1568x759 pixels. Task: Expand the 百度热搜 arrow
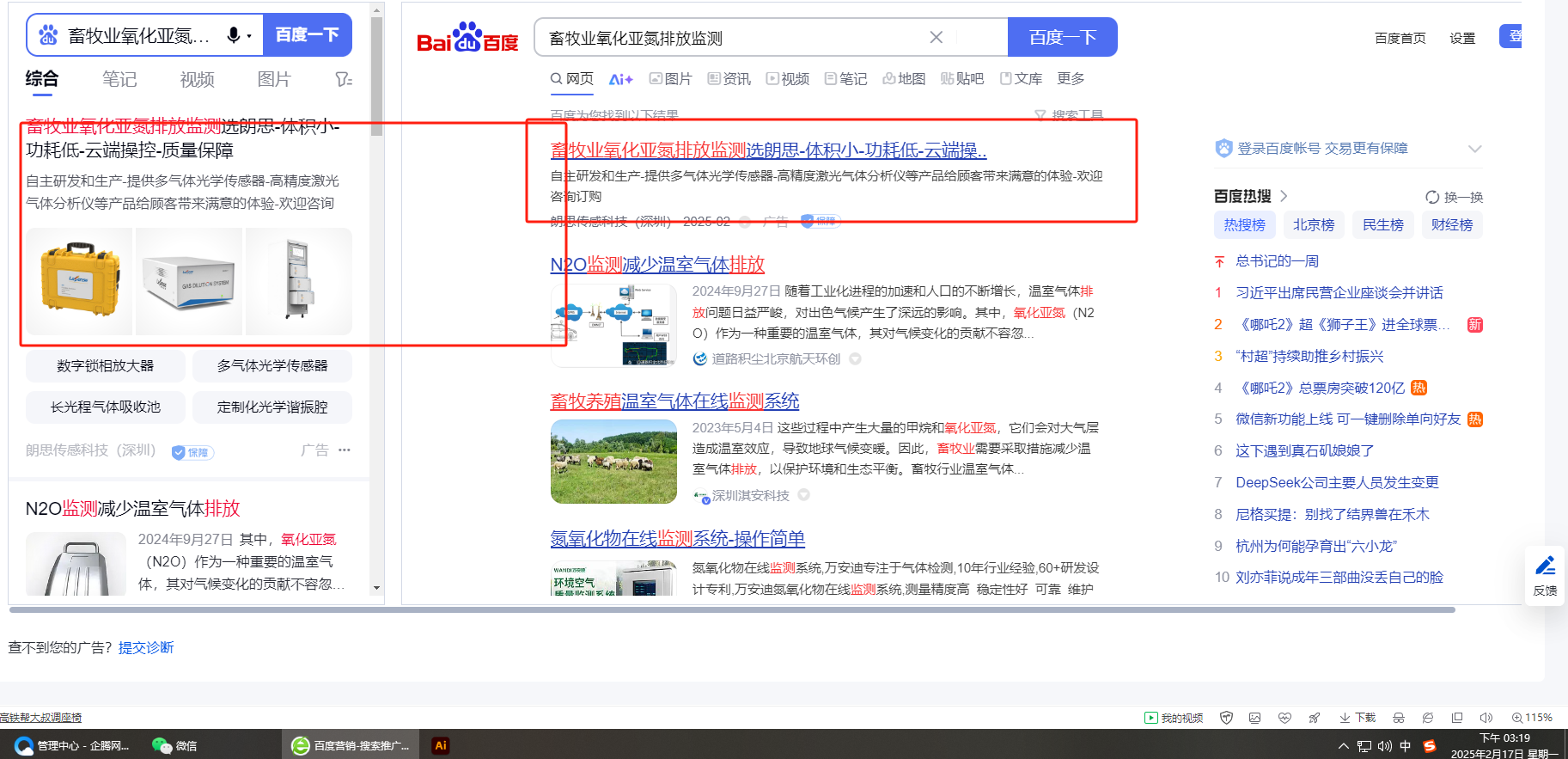pos(1284,196)
